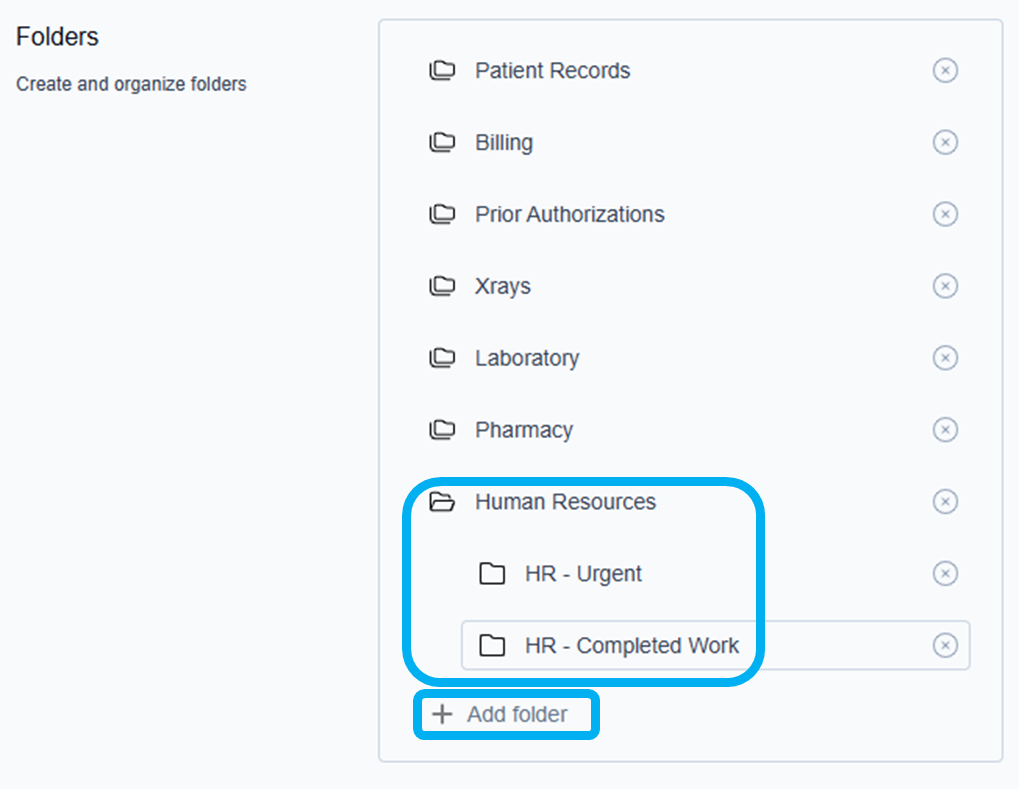Click the Pharmacy folder icon
The height and width of the screenshot is (789, 1019).
pos(442,430)
